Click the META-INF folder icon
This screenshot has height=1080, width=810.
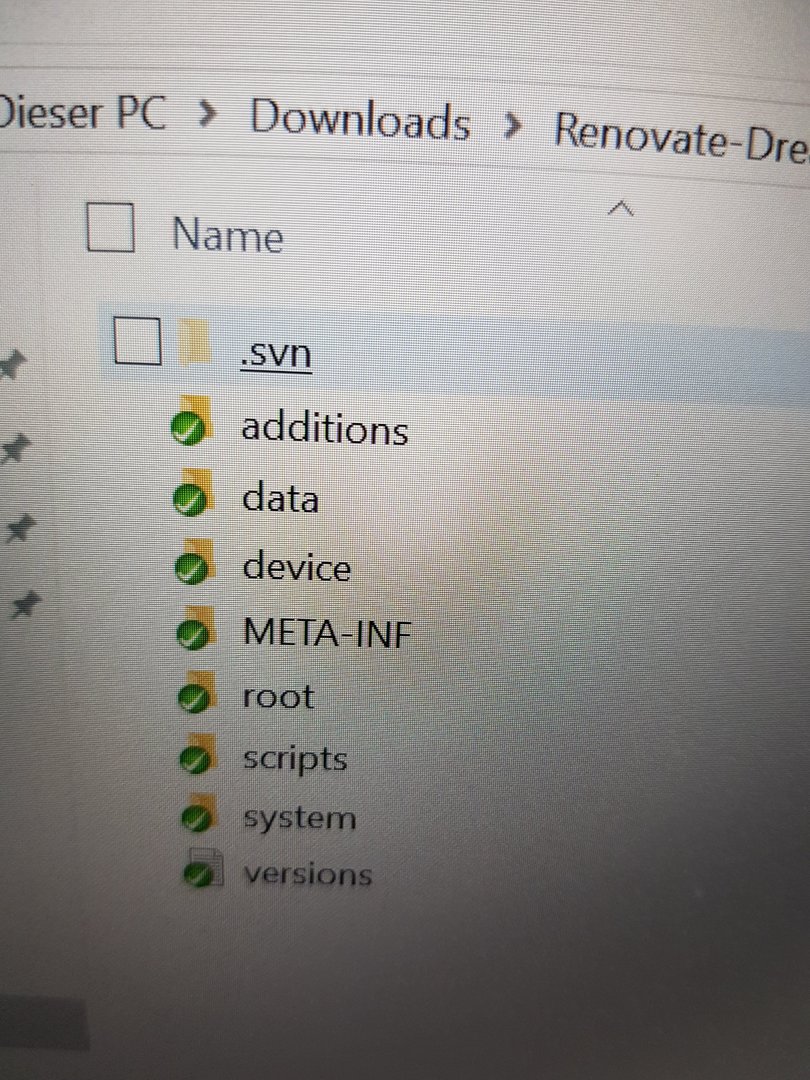(195, 628)
